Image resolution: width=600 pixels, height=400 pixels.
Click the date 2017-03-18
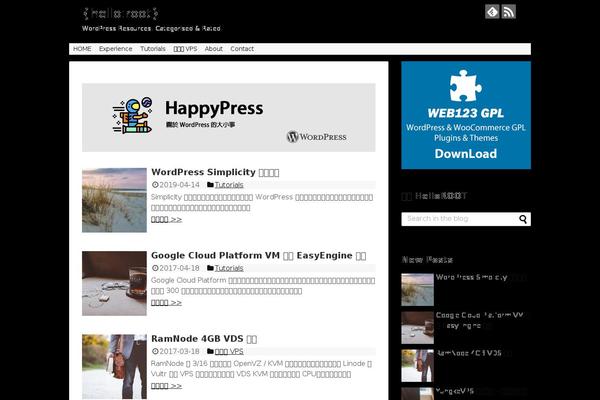coord(179,351)
